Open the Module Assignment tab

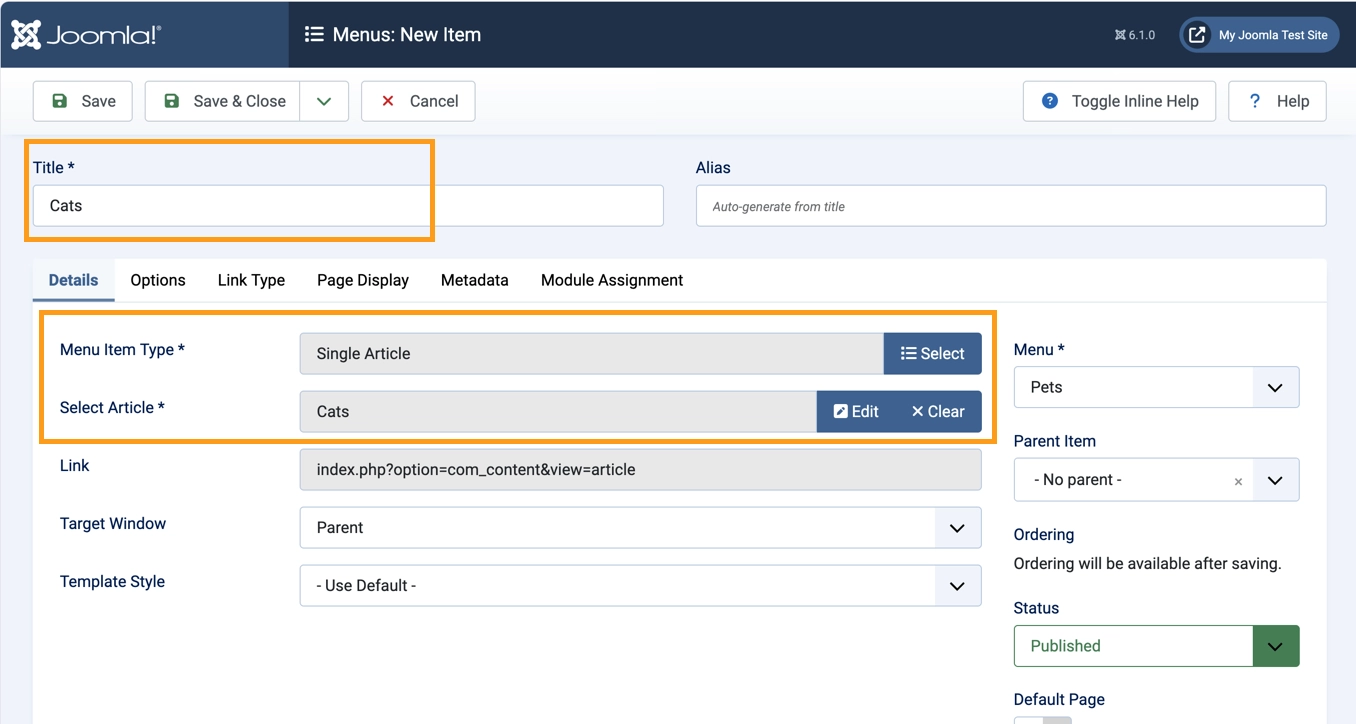click(612, 280)
